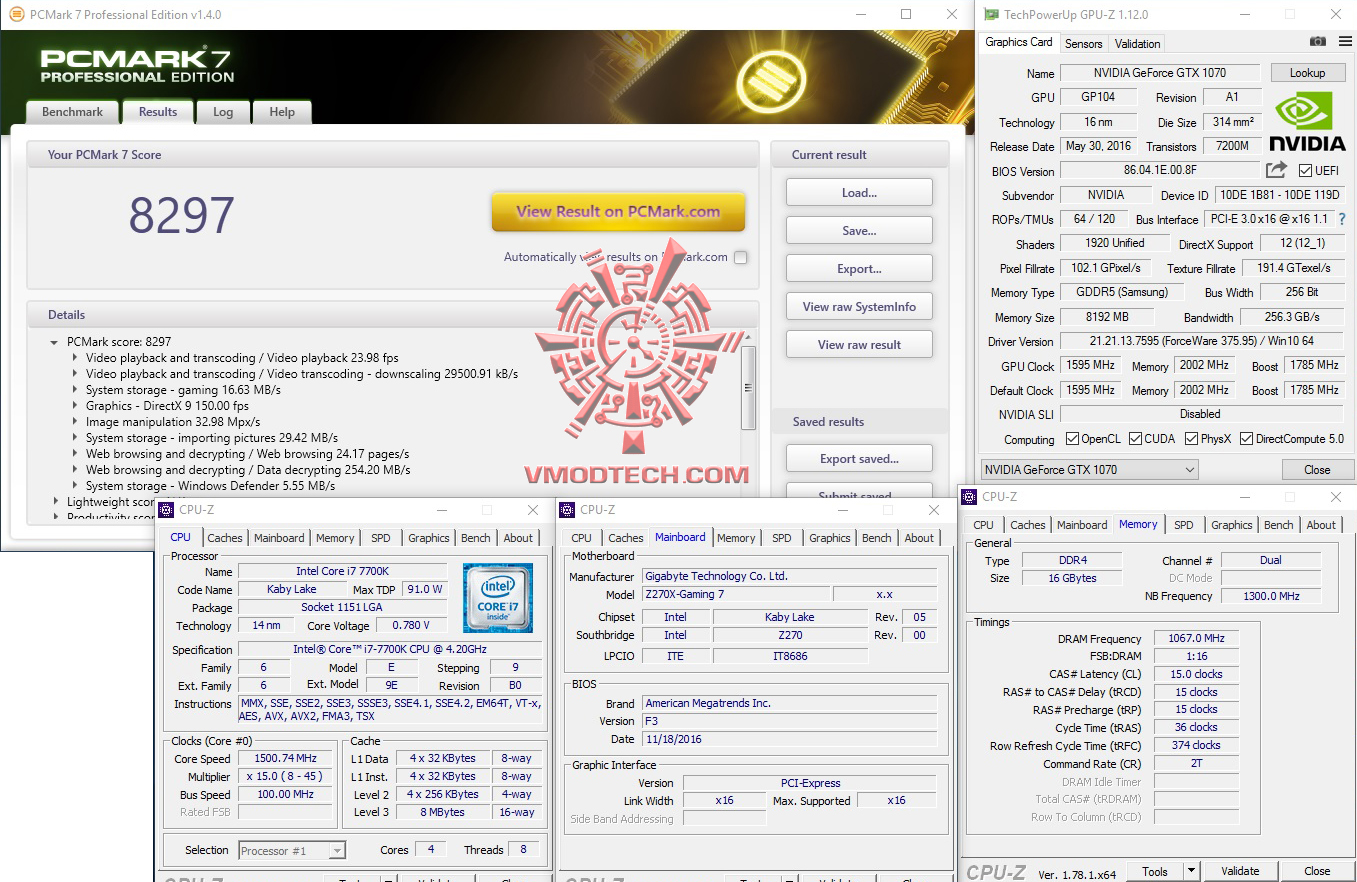Click the Memory window's CPU-Z title icon
The image size is (1357, 882).
970,496
